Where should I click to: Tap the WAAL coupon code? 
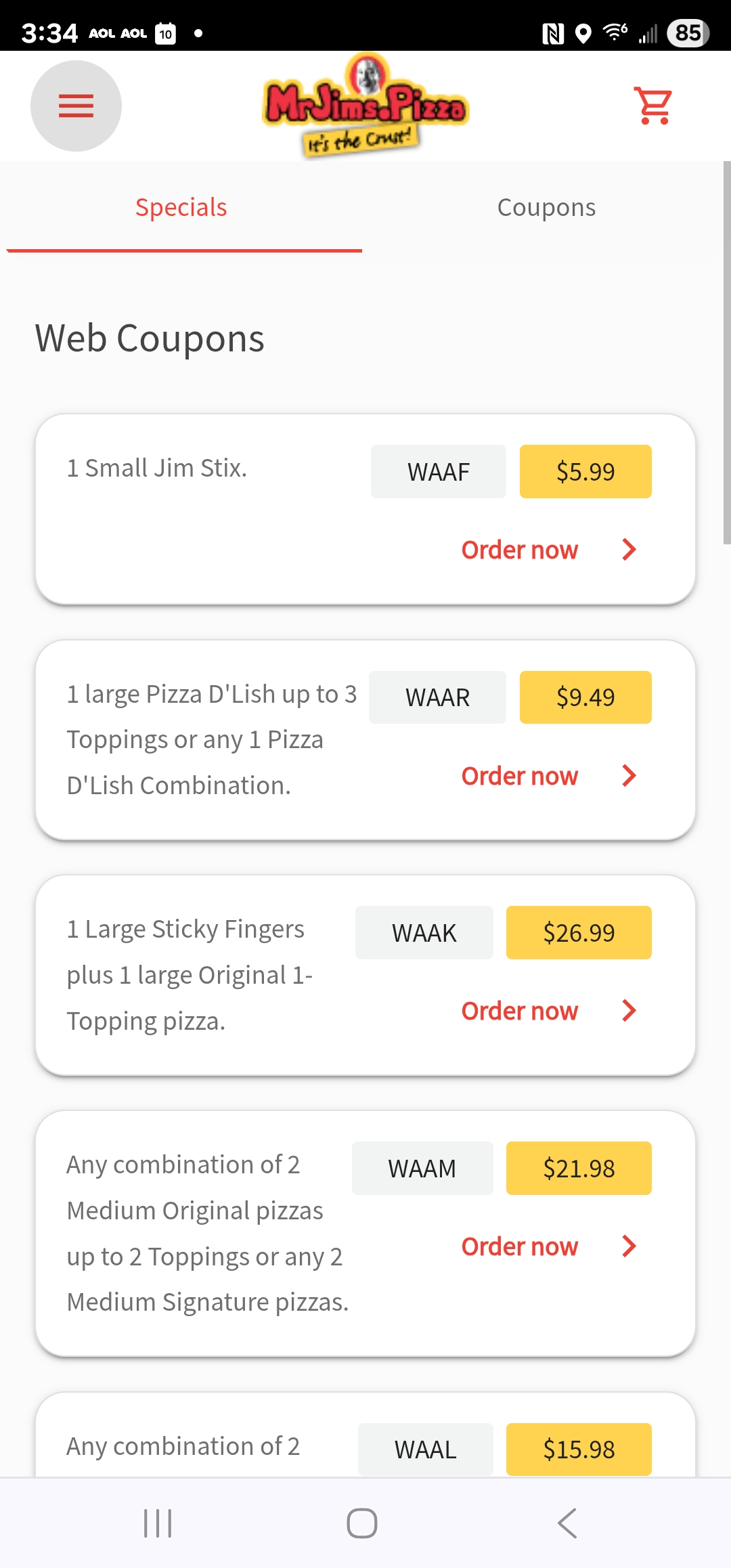pos(425,1450)
